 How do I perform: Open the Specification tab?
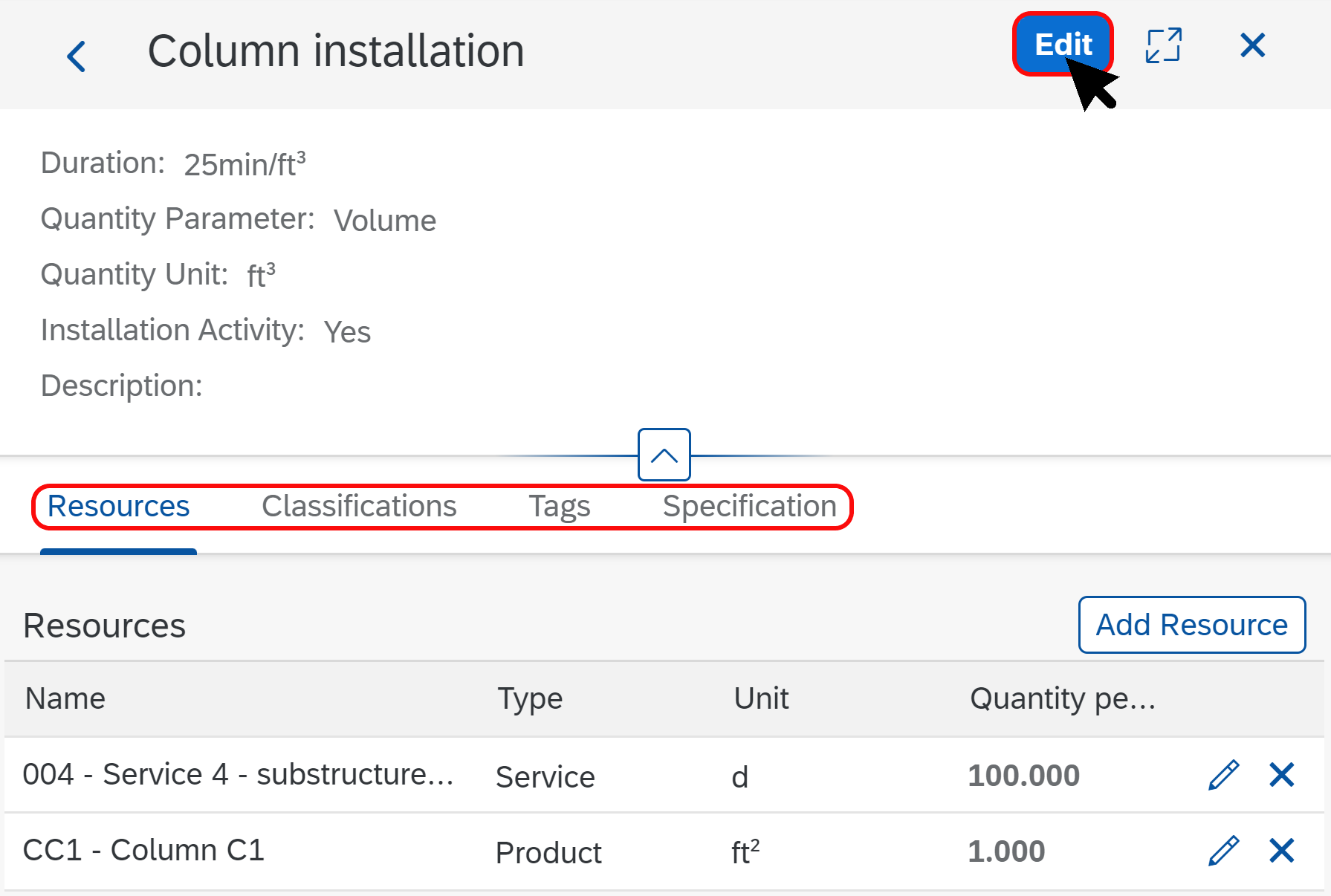point(749,507)
